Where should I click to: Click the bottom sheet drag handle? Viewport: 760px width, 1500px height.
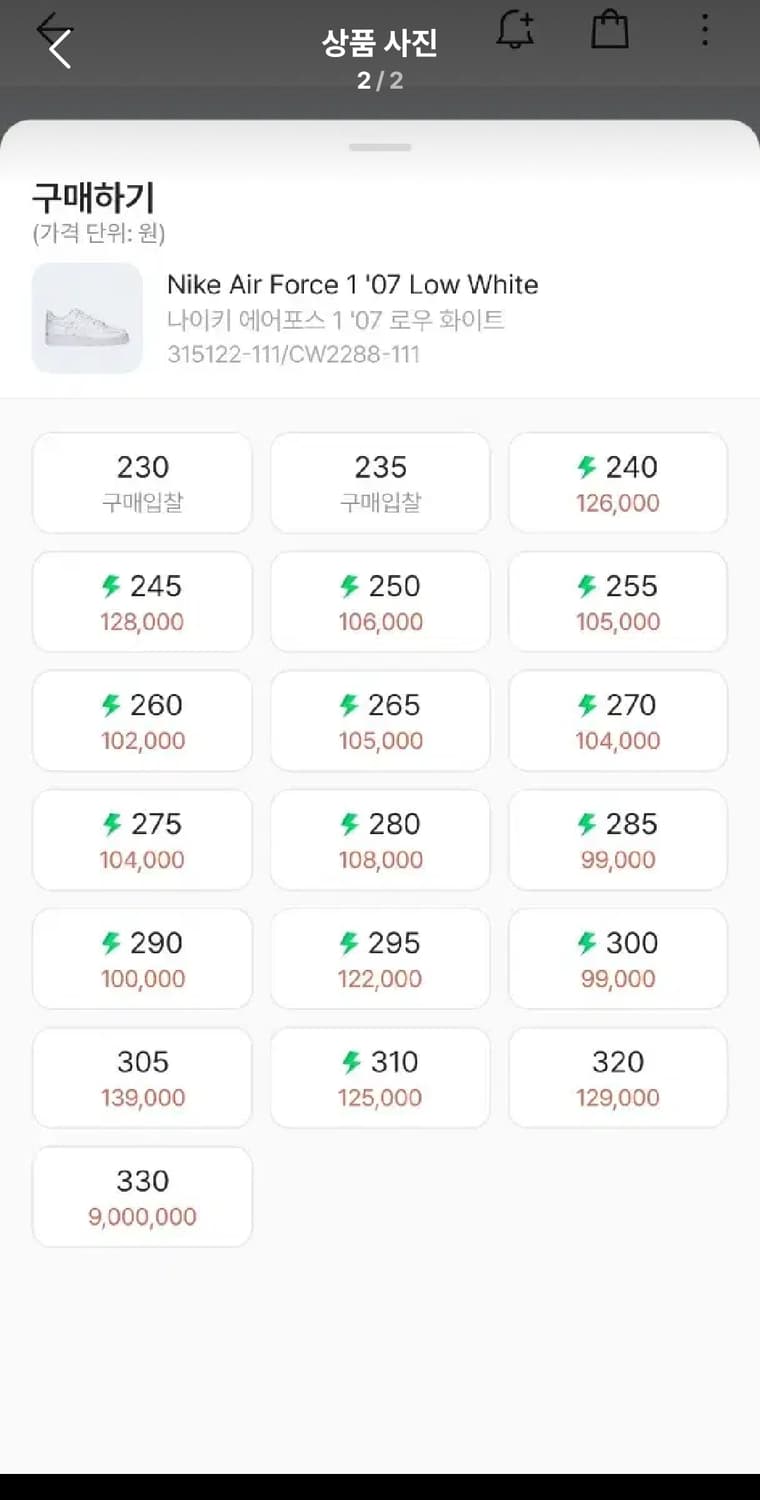[x=380, y=147]
